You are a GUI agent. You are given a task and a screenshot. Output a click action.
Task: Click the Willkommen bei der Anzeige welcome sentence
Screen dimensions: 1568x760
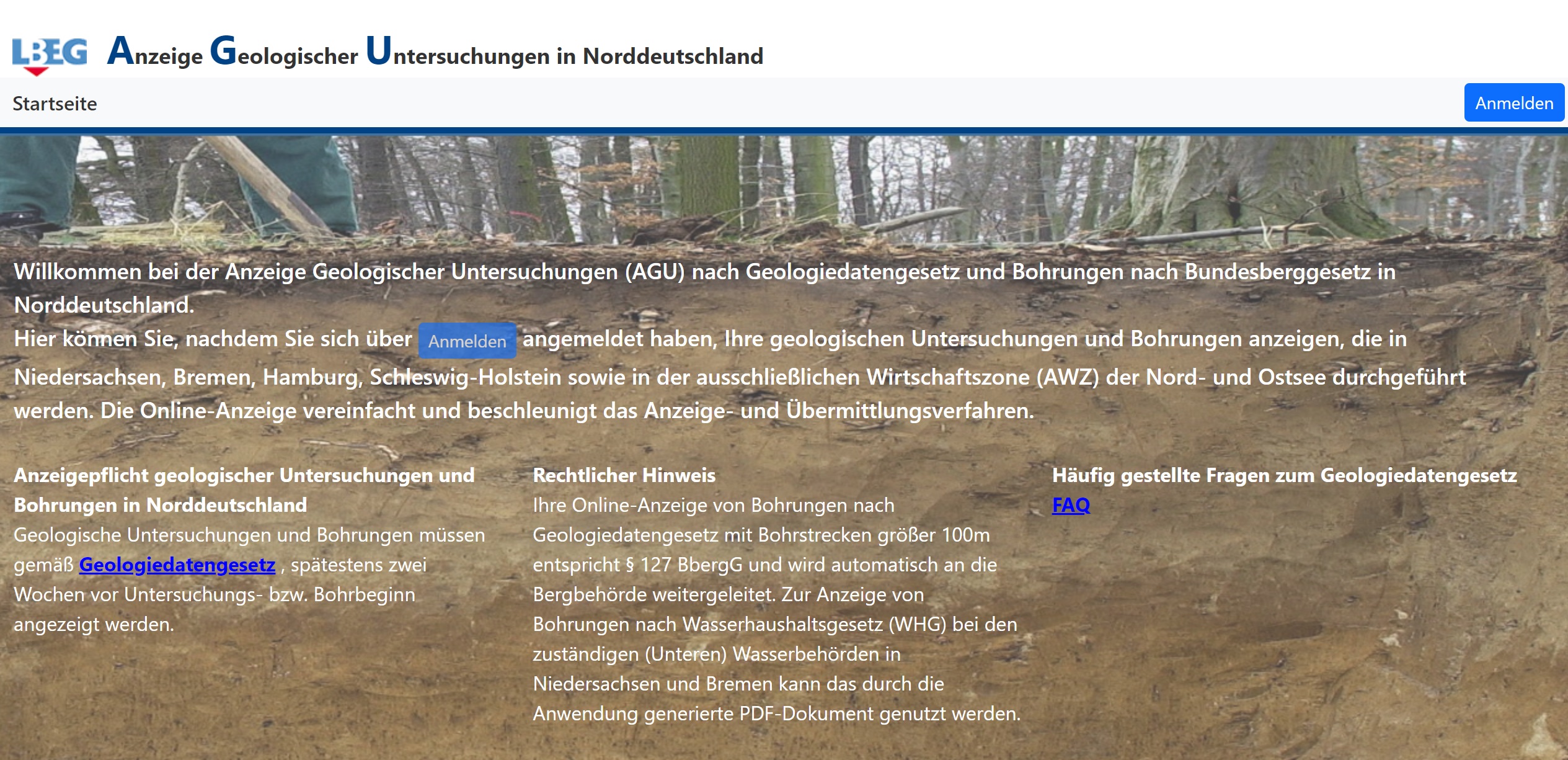[x=704, y=288]
